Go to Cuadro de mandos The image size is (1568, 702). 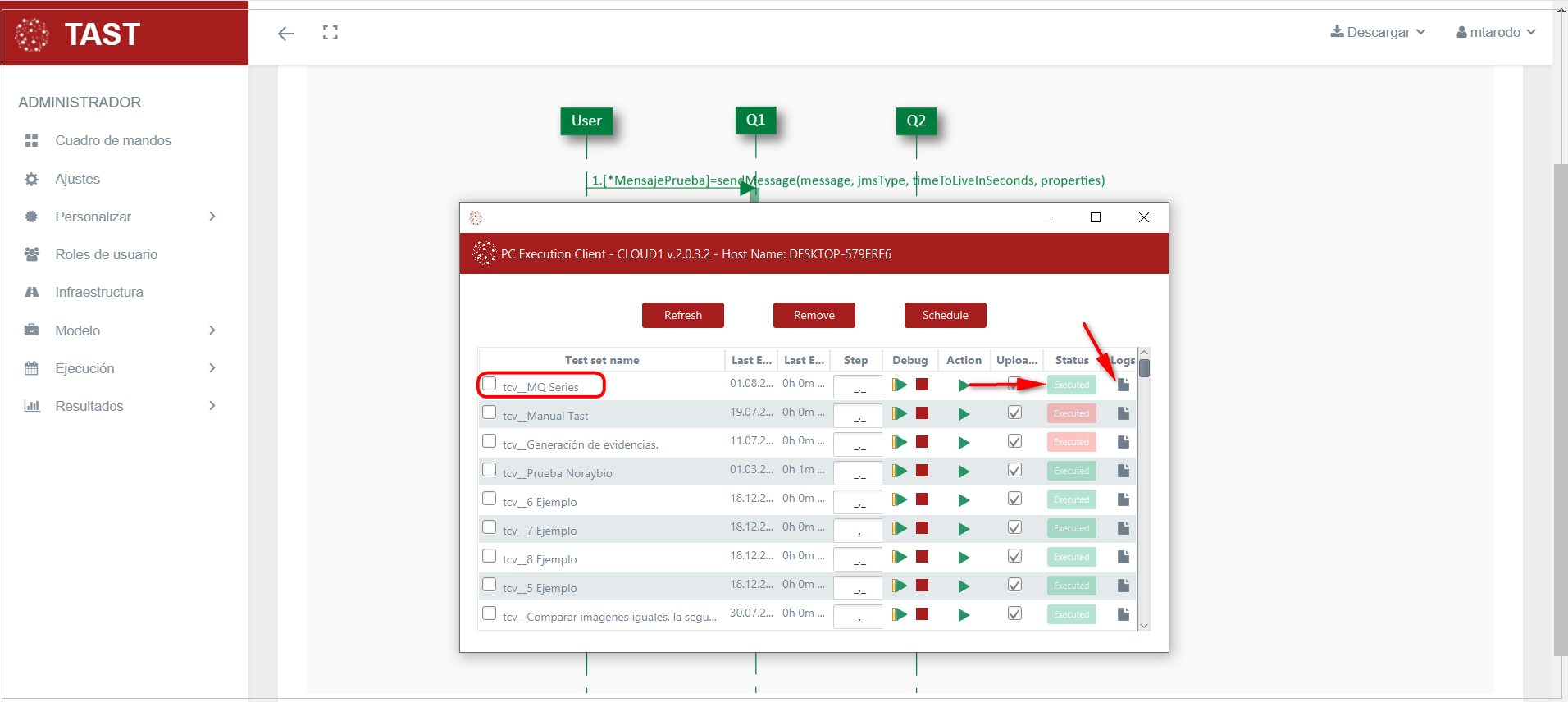coord(113,140)
